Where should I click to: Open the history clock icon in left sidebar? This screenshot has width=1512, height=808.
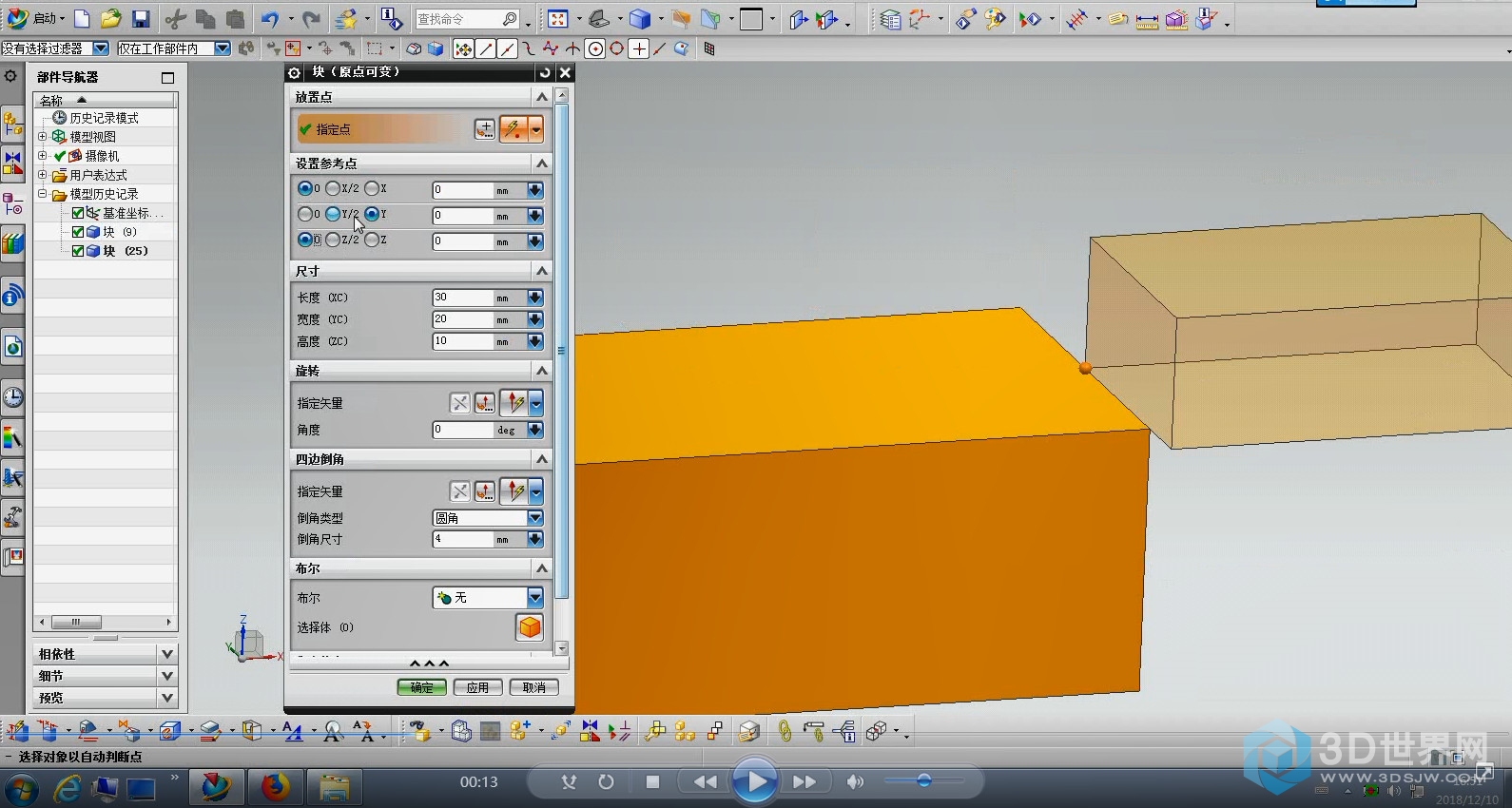pos(12,397)
